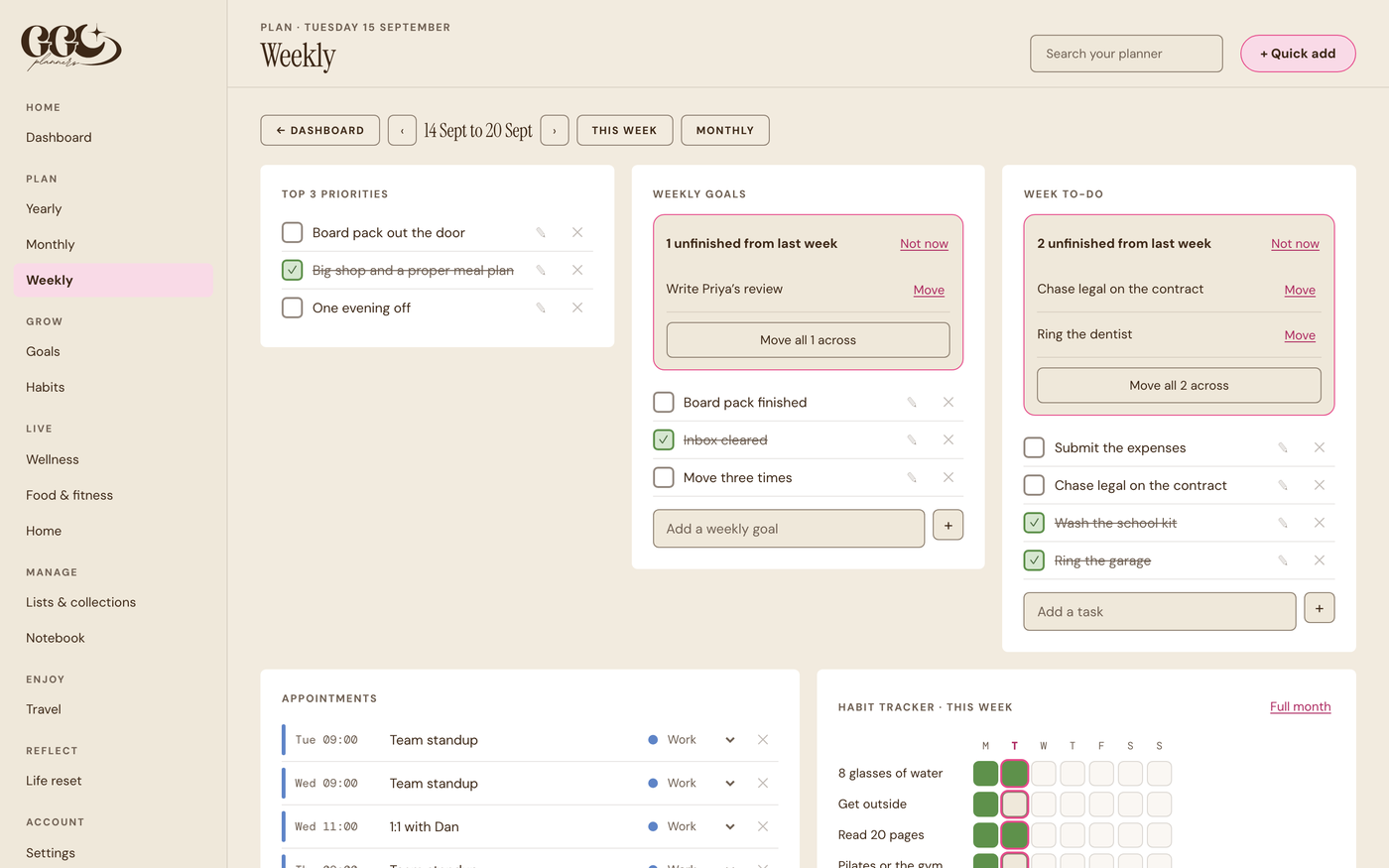The image size is (1389, 868).
Task: Click the Quick add button
Action: coord(1298,54)
